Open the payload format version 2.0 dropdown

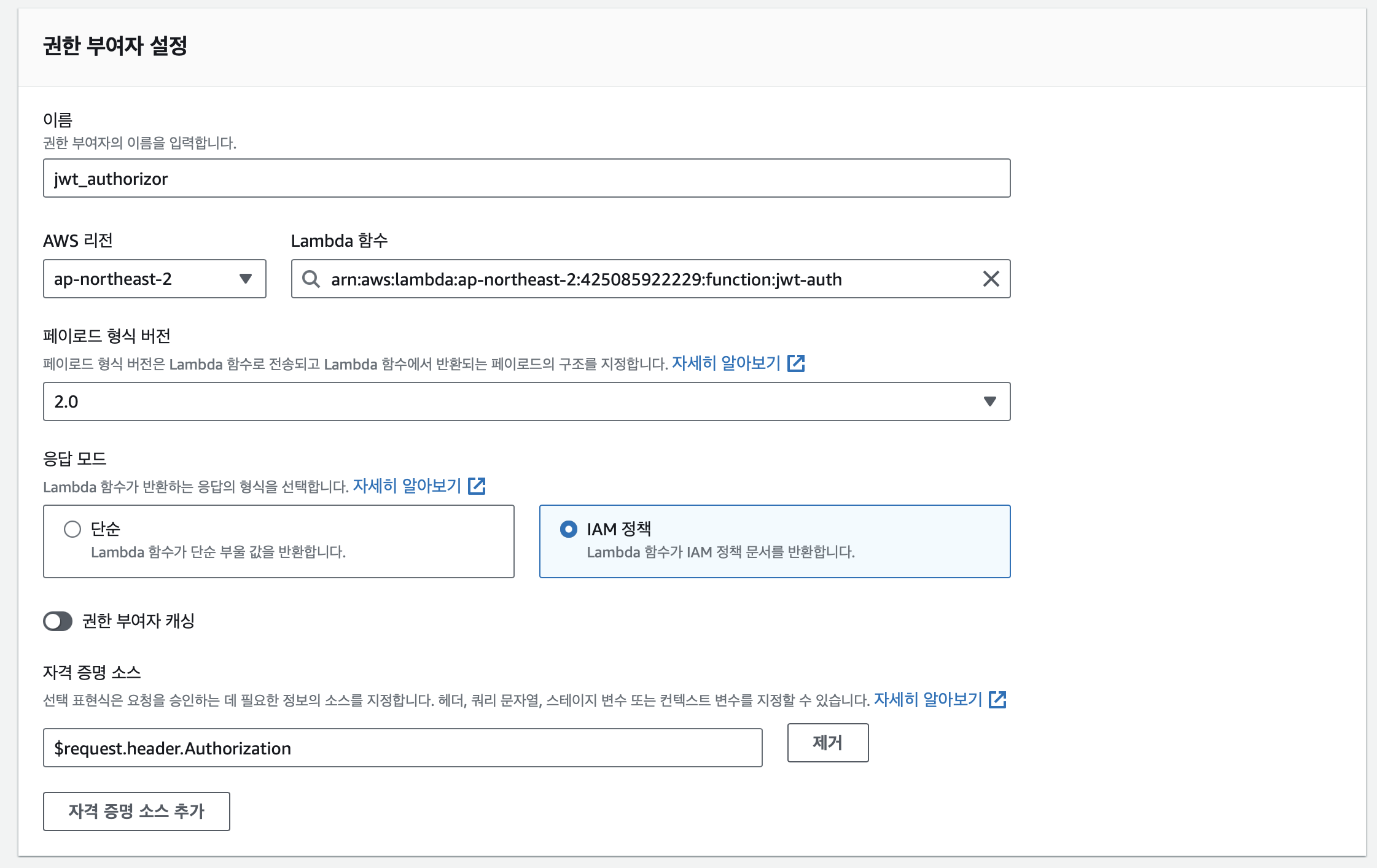click(x=526, y=401)
